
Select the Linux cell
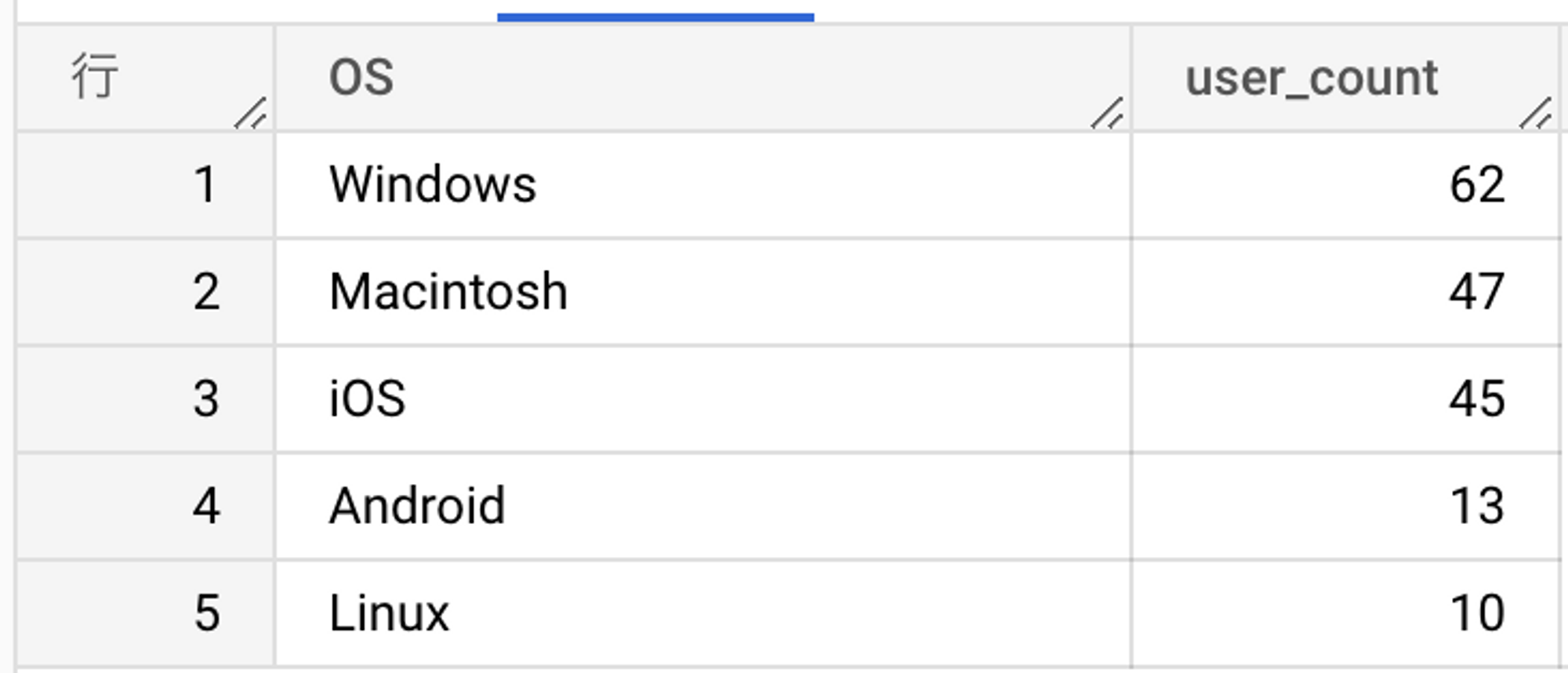702,613
